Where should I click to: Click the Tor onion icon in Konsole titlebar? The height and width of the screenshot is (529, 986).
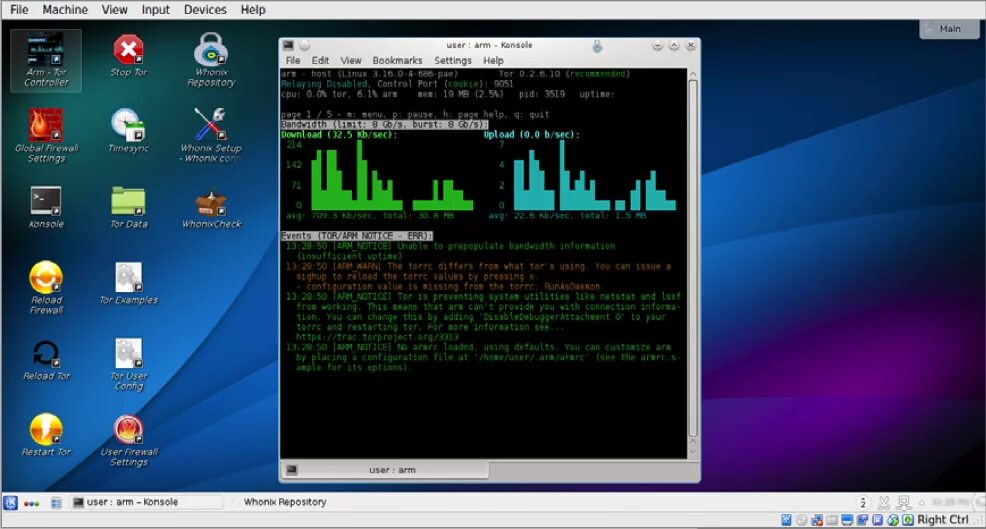(x=597, y=45)
